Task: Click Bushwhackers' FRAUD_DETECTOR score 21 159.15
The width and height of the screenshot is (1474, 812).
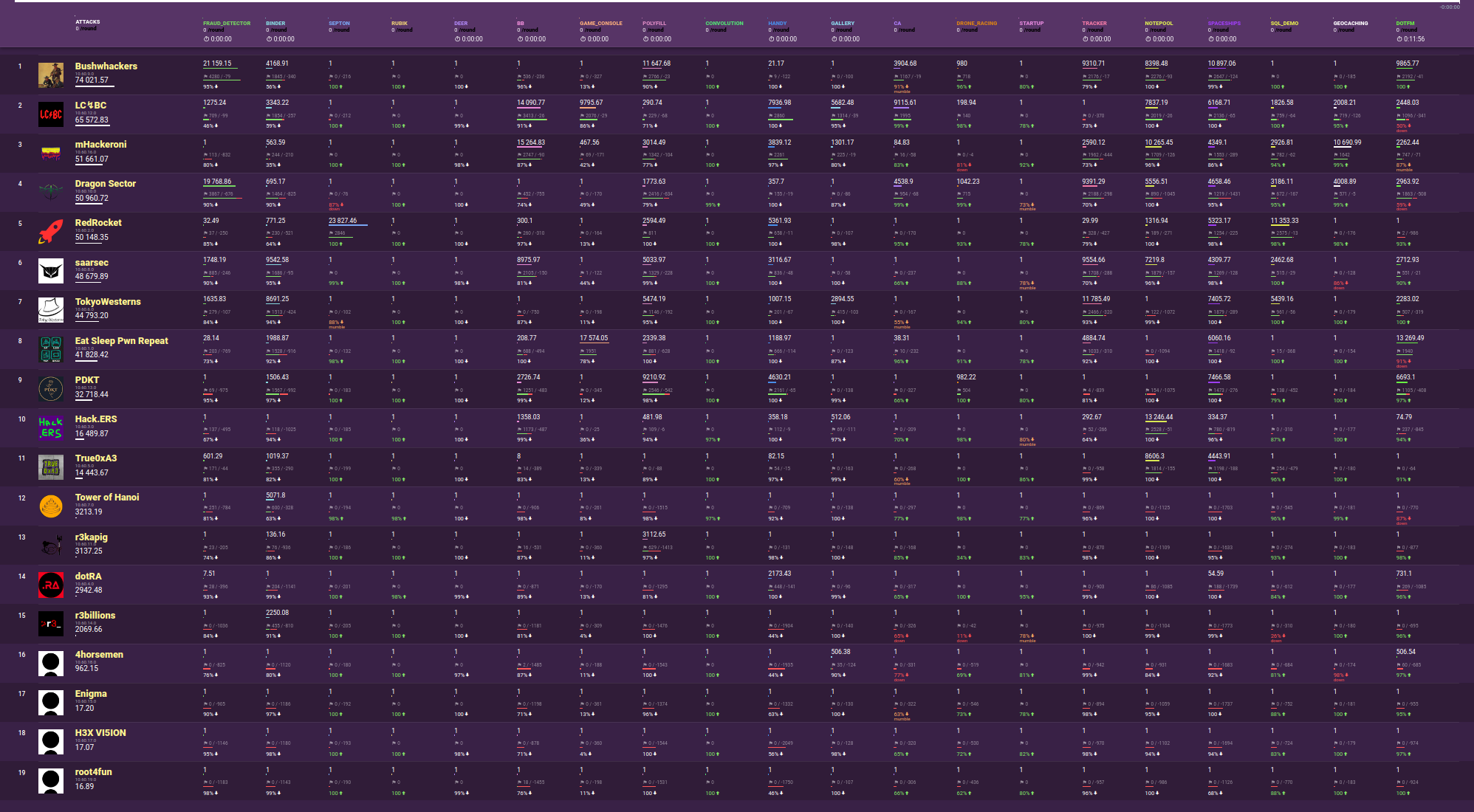Action: pyautogui.click(x=217, y=63)
